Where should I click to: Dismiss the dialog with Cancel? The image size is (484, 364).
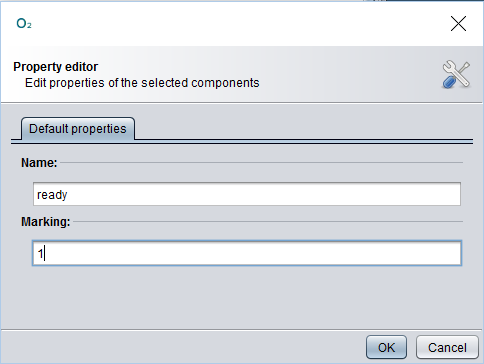click(447, 347)
